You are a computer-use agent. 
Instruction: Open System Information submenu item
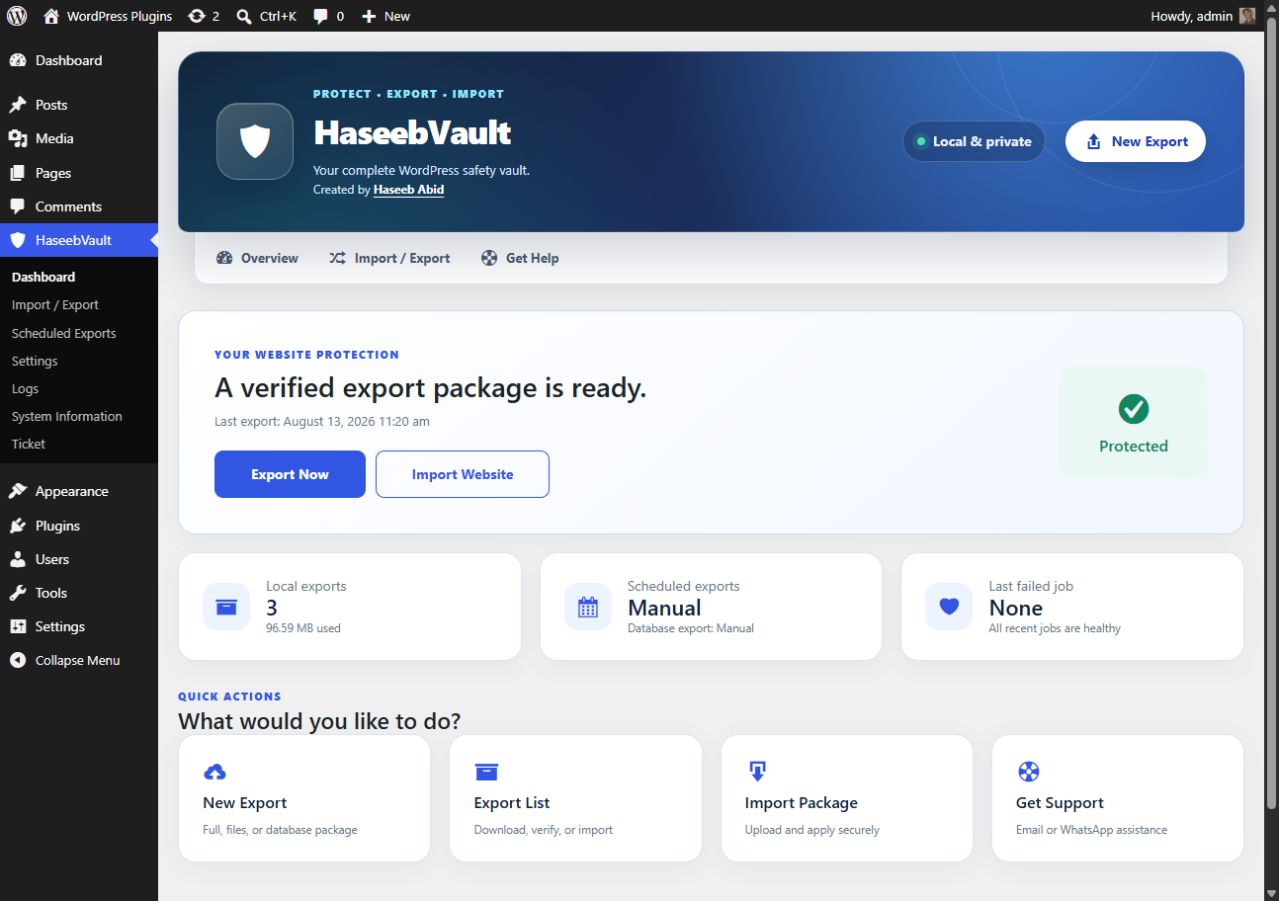pos(67,416)
